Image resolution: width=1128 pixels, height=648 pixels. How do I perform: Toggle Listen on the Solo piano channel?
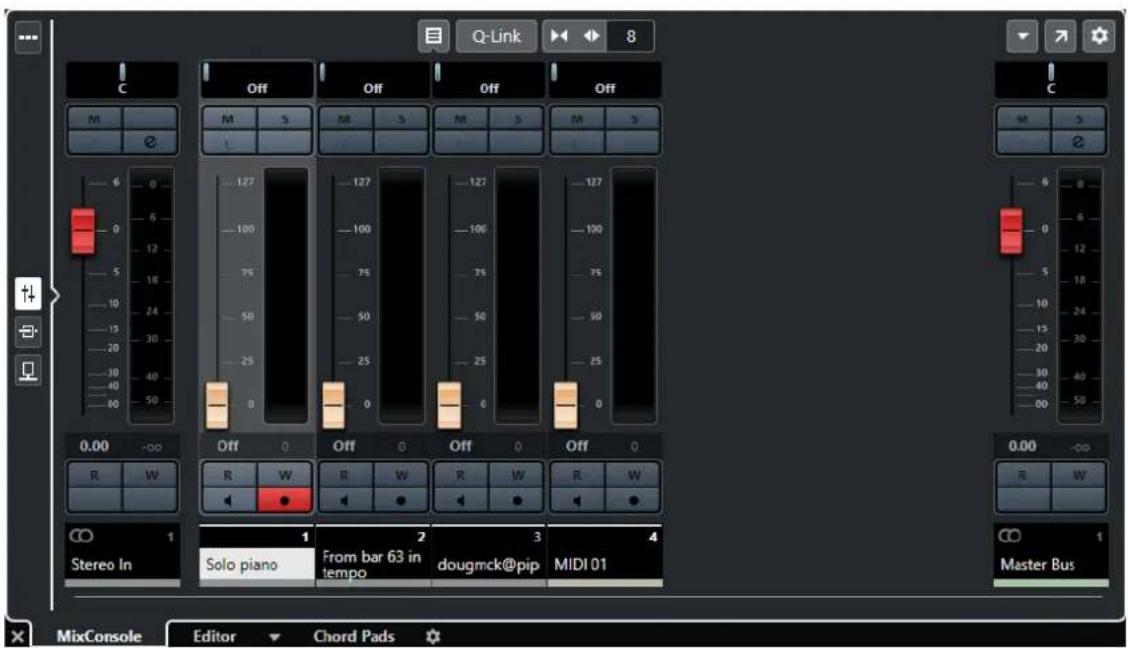(x=229, y=142)
